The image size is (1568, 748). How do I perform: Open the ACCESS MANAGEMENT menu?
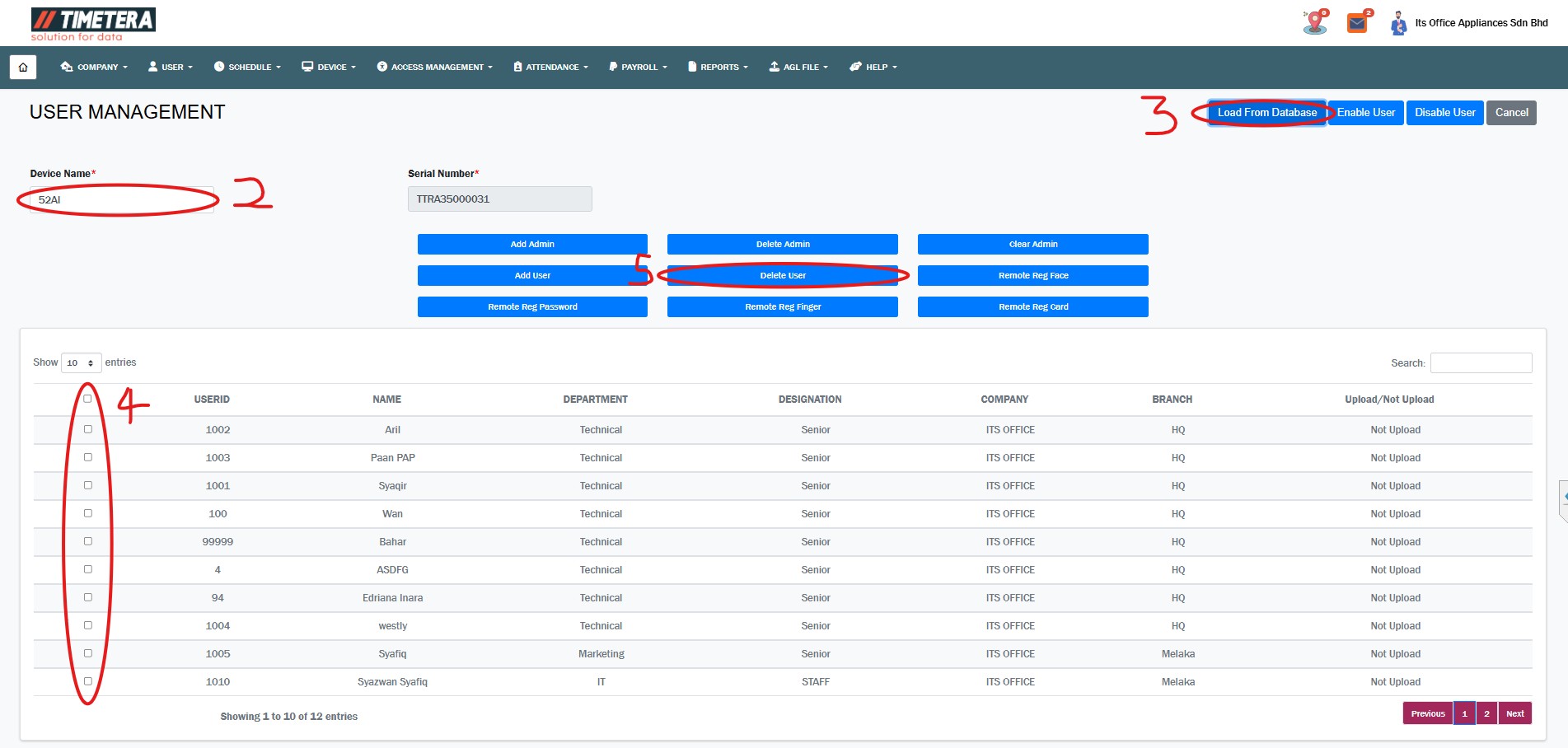click(x=435, y=67)
